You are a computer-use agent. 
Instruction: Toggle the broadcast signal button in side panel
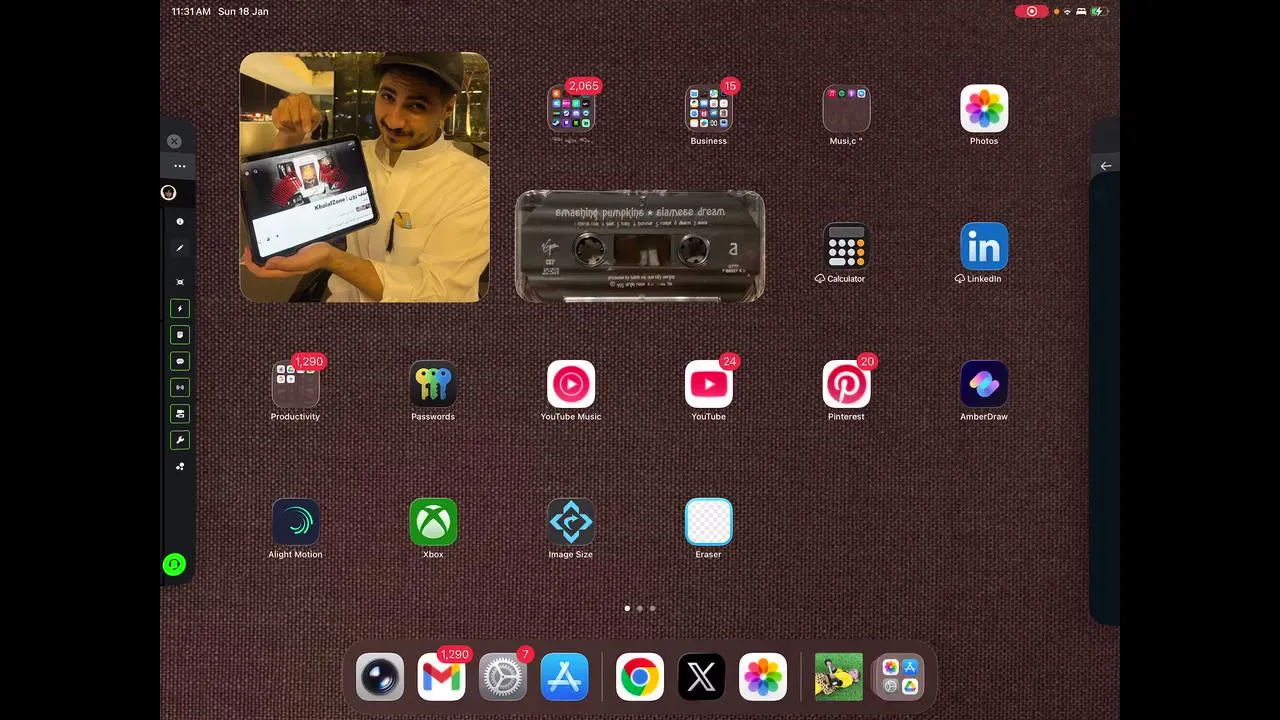[x=180, y=387]
